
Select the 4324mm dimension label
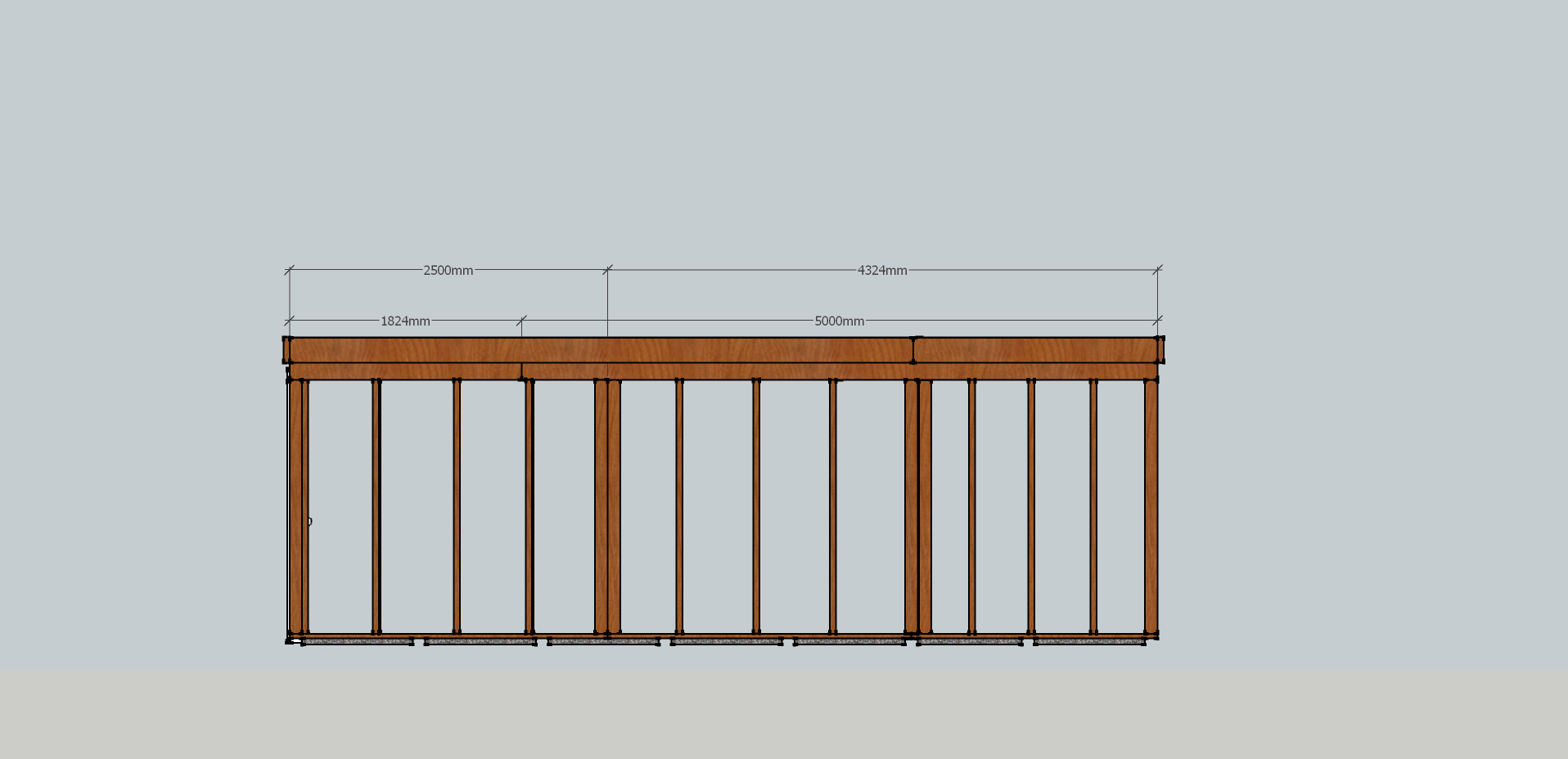pyautogui.click(x=882, y=271)
